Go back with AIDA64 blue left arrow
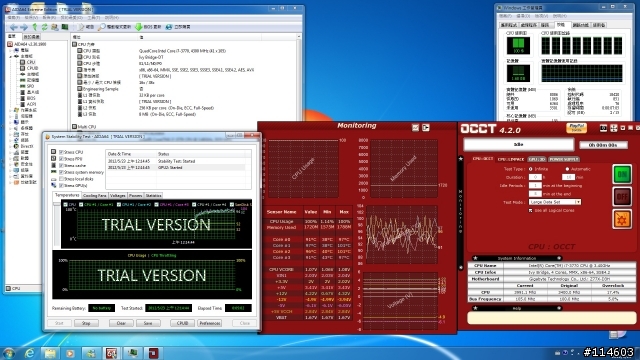 13,27
